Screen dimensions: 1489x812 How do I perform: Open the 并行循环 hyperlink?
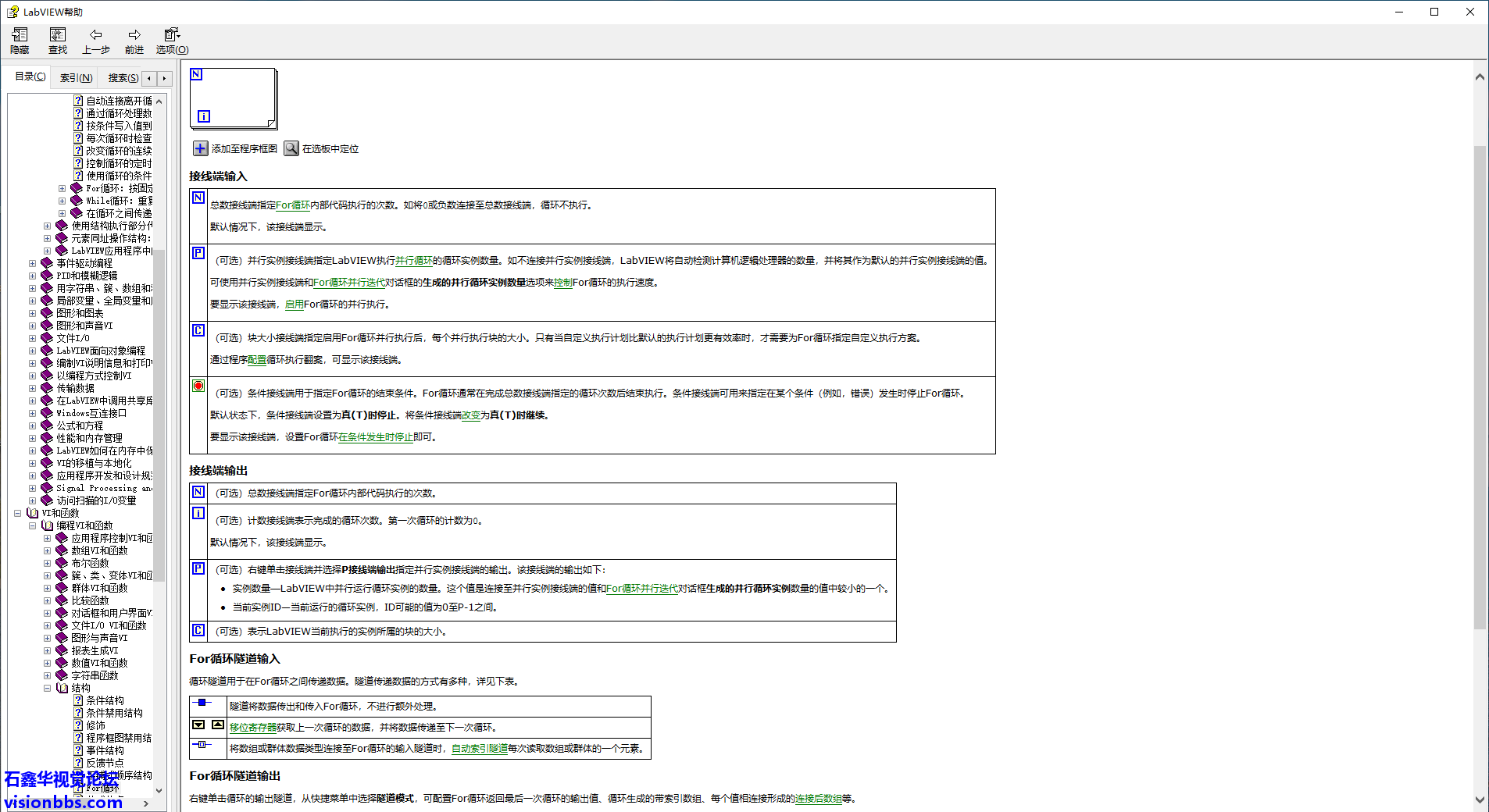[x=413, y=261]
